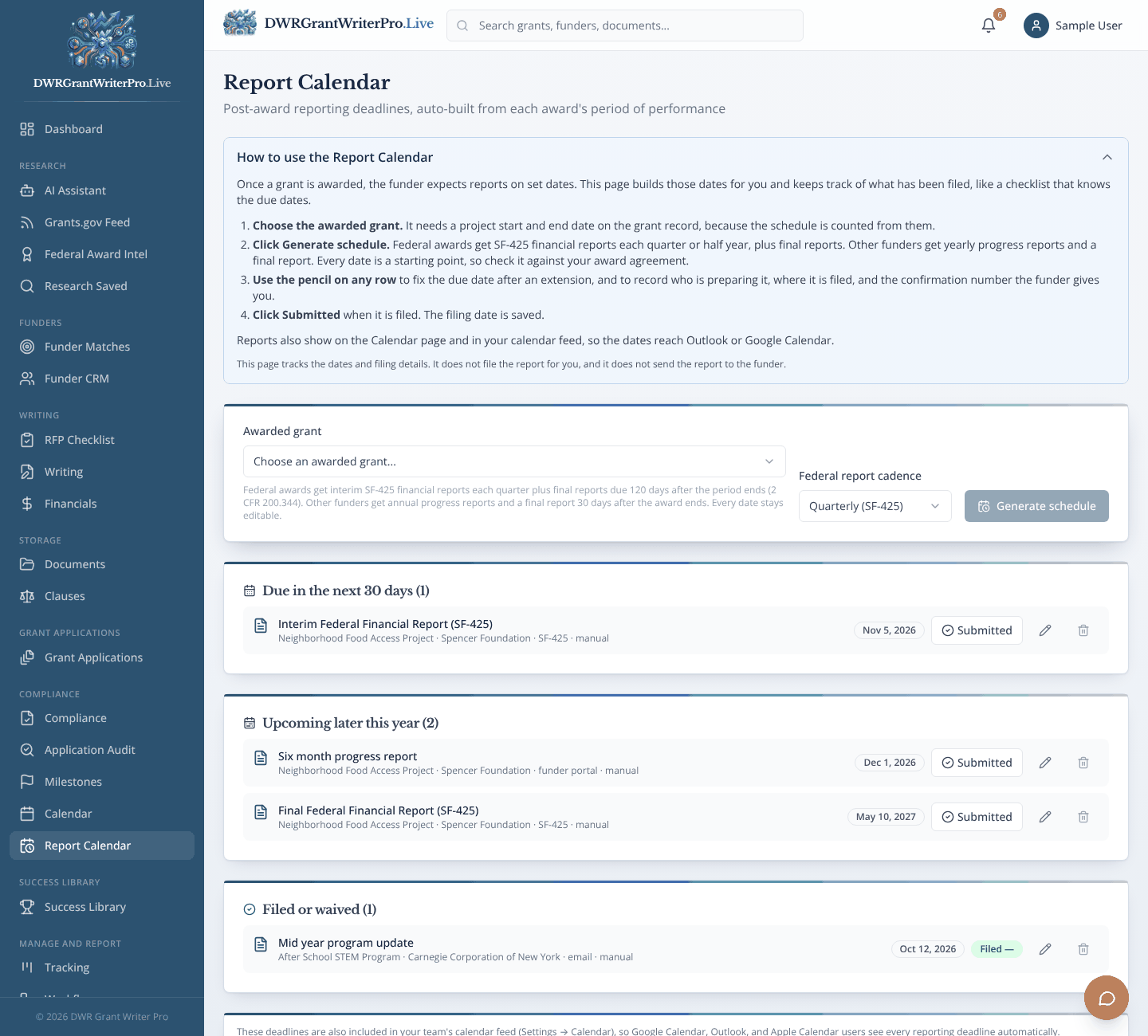Click the Financials dollar icon

coord(27,504)
